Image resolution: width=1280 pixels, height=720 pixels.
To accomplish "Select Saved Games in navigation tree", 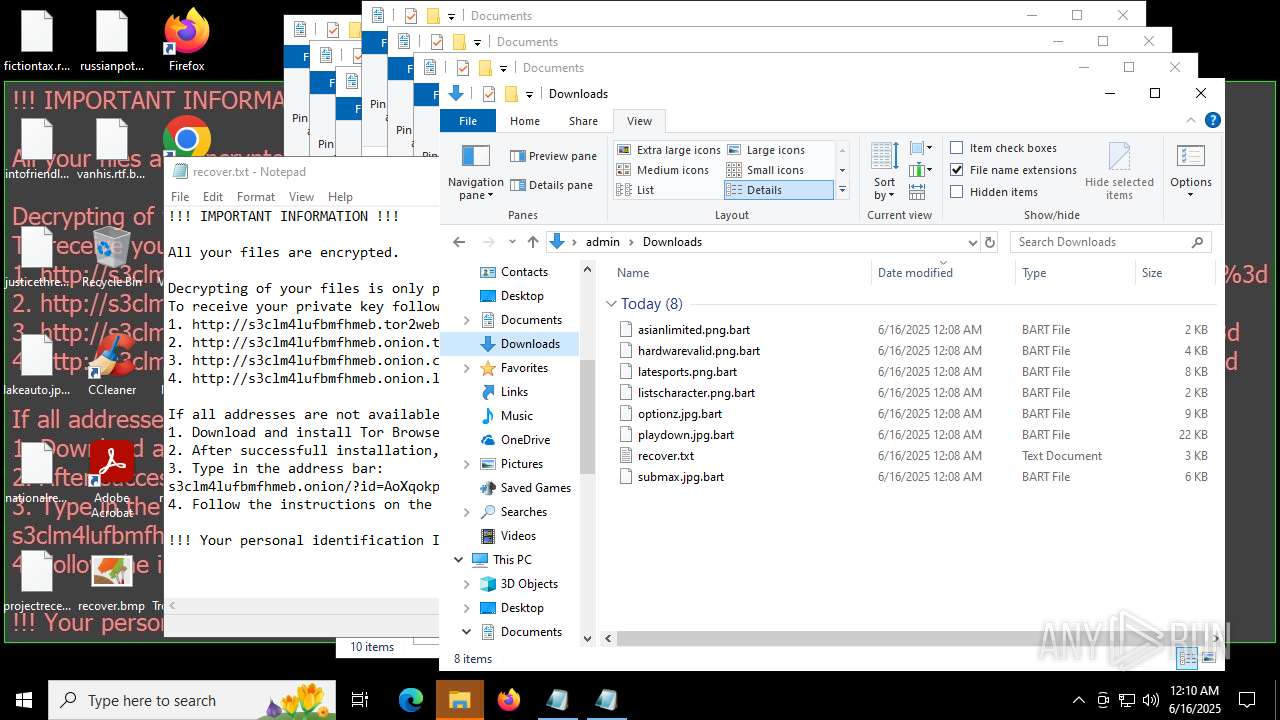I will [x=525, y=488].
